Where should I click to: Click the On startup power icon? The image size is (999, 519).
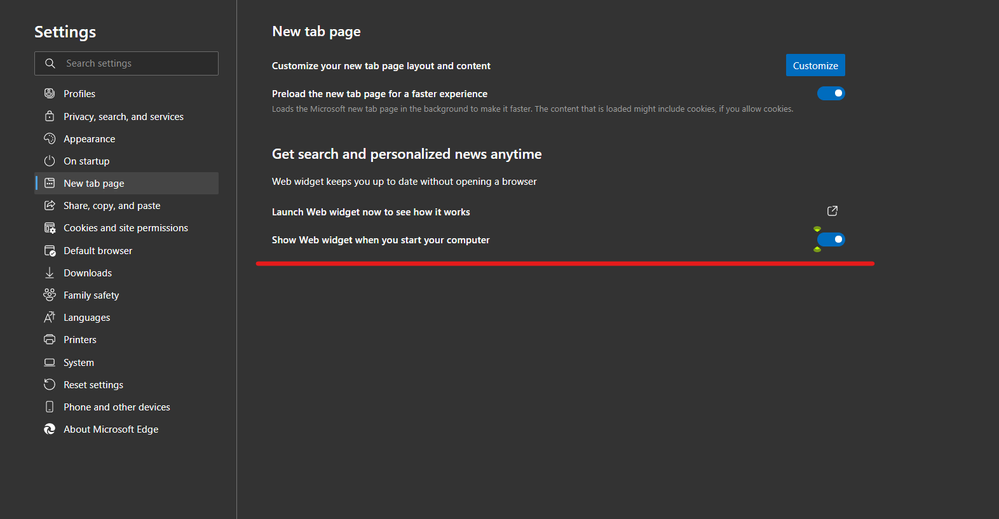(50, 160)
